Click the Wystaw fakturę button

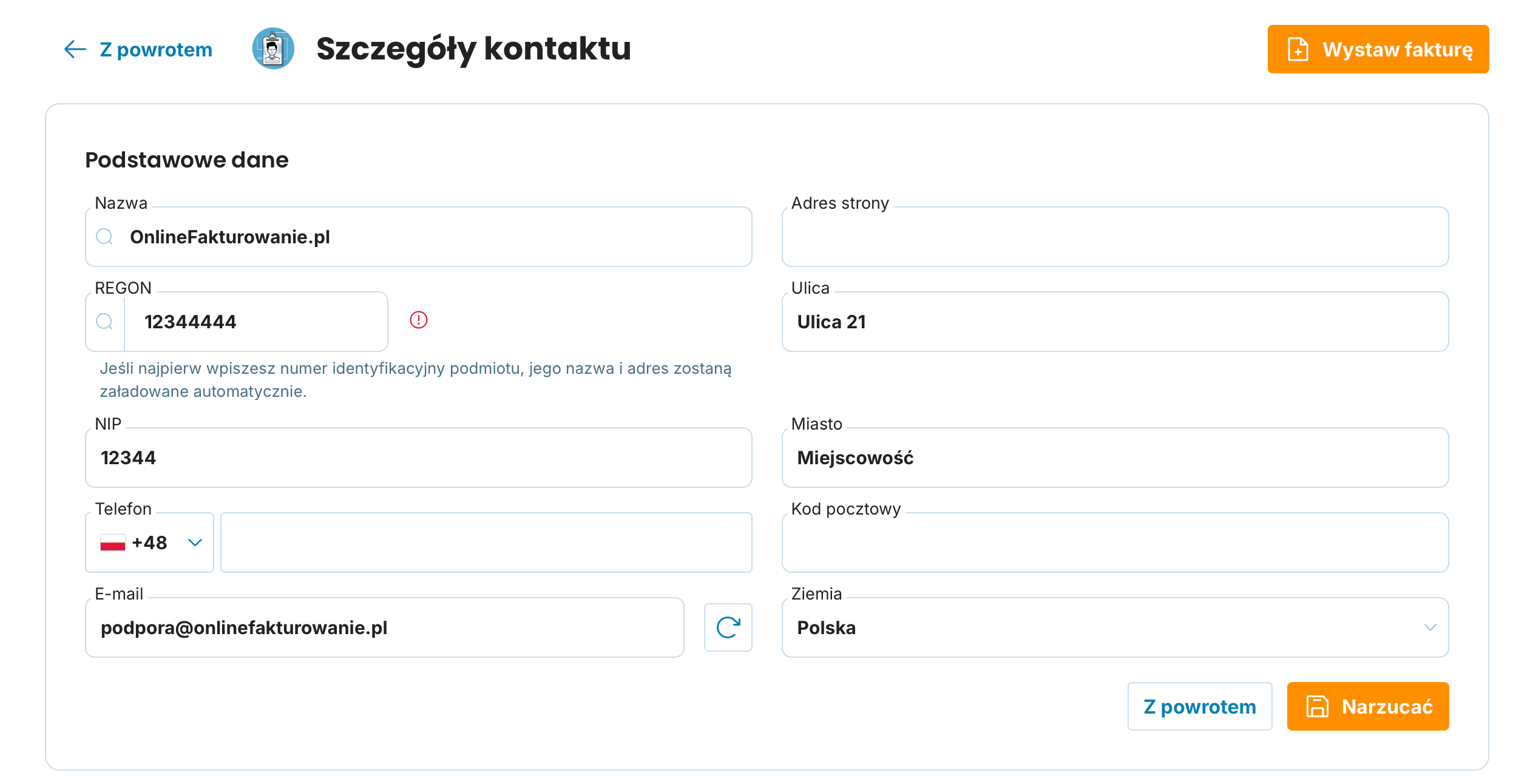point(1378,49)
